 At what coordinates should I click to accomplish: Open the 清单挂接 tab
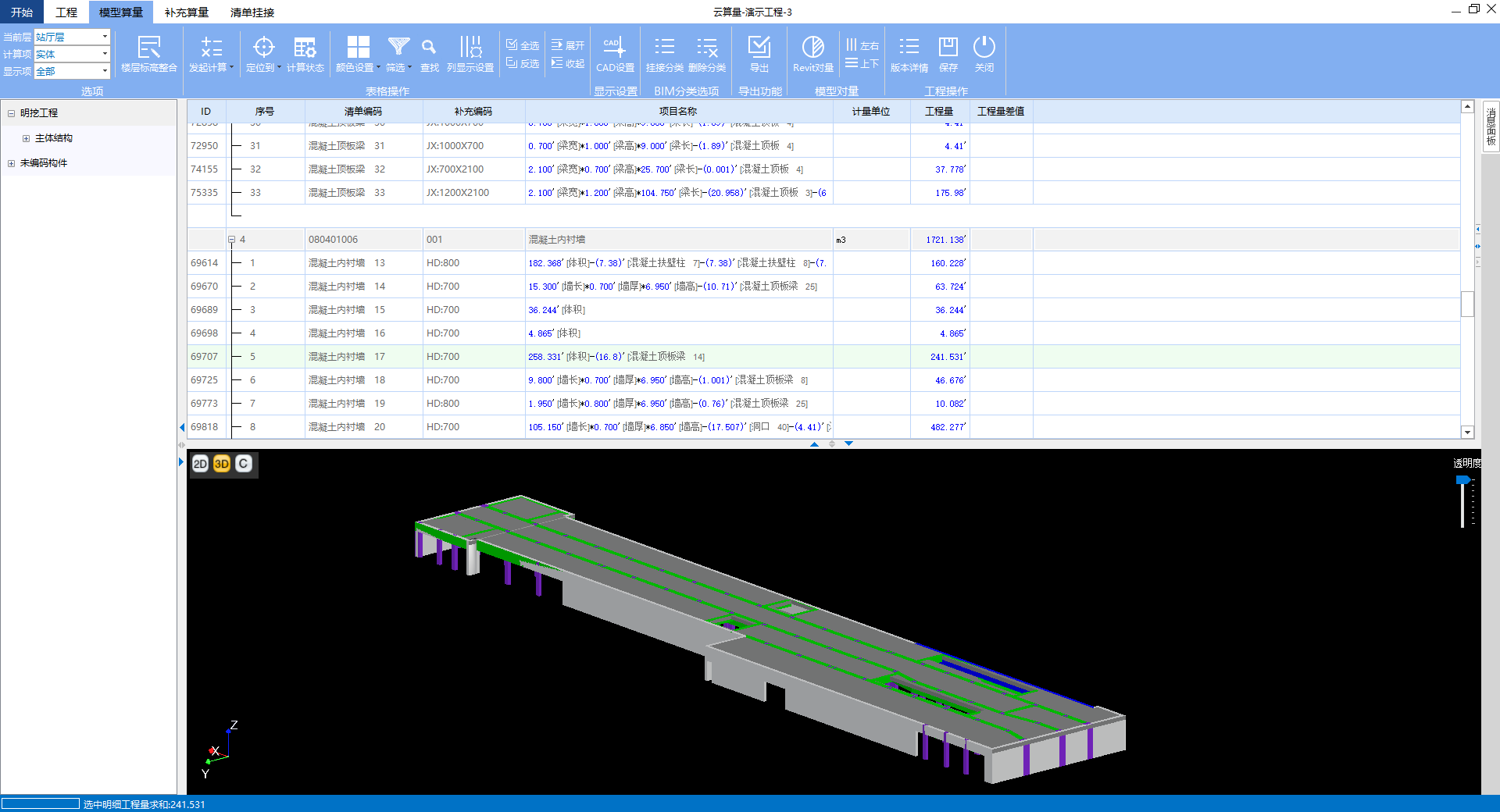tap(252, 12)
